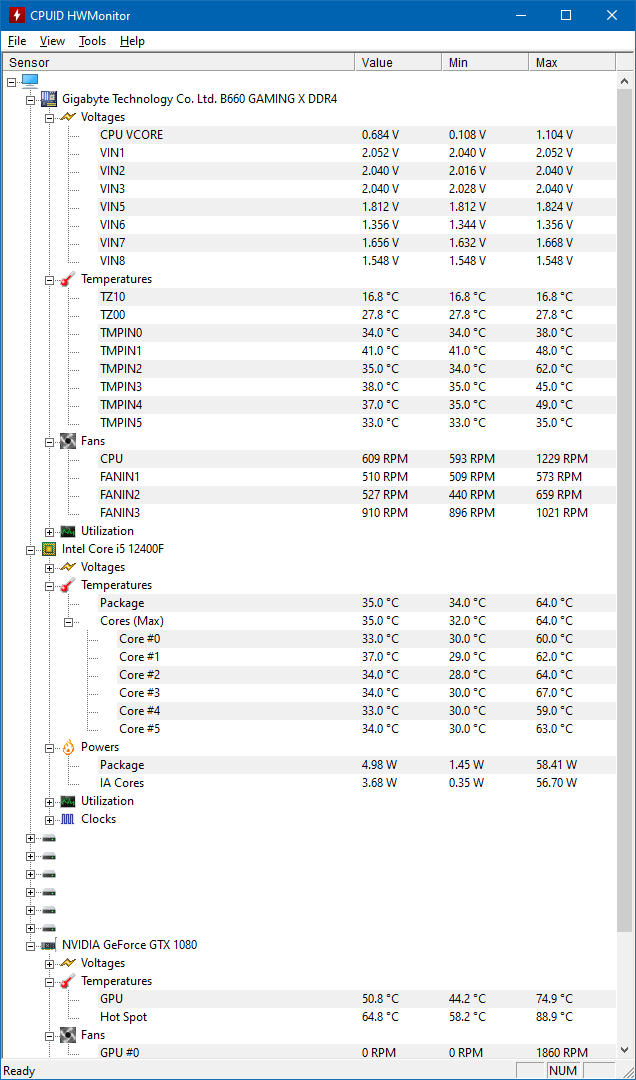Collapse the Cores (Max) tree node

[x=68, y=621]
